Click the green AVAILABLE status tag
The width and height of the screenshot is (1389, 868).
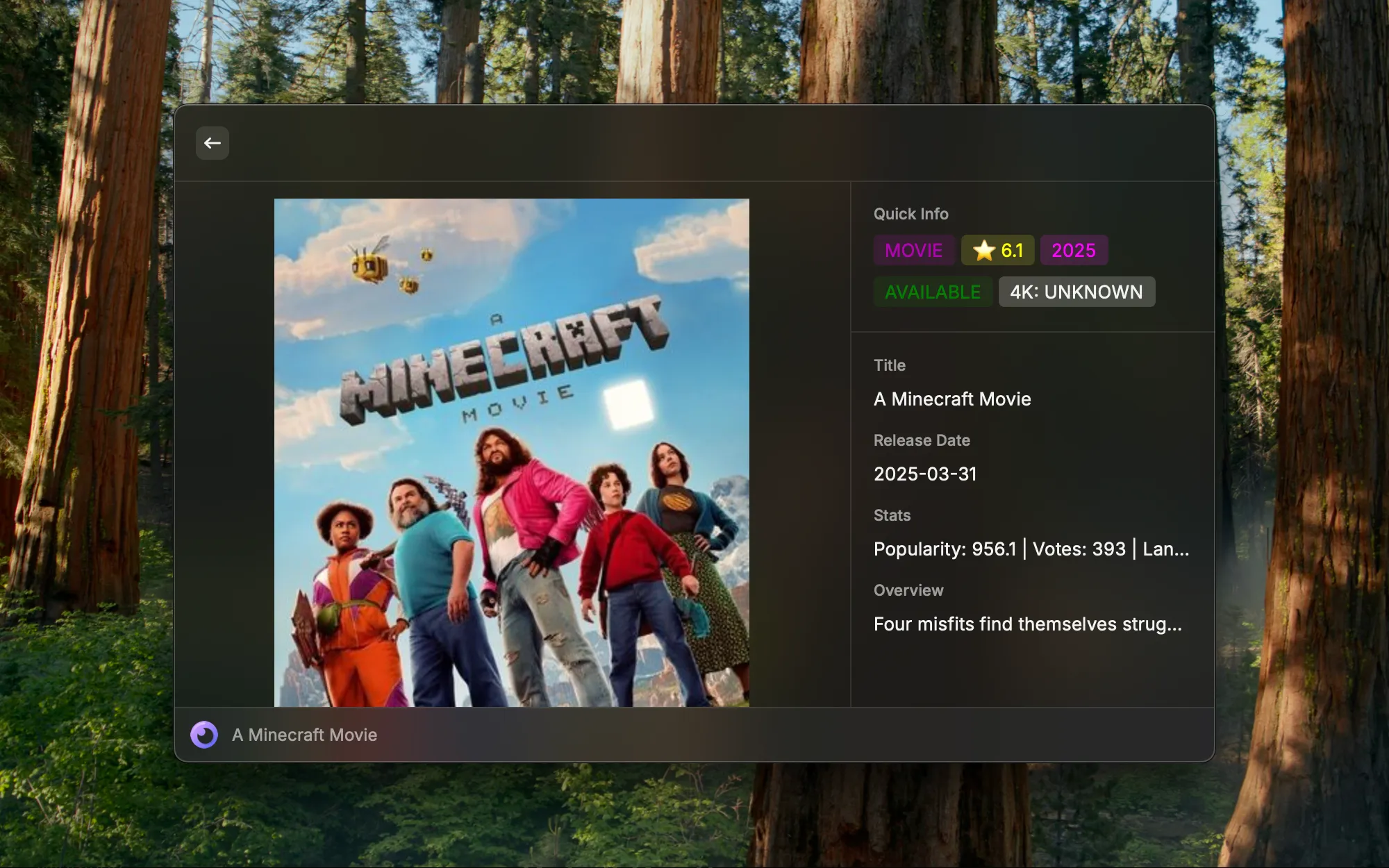coord(932,292)
